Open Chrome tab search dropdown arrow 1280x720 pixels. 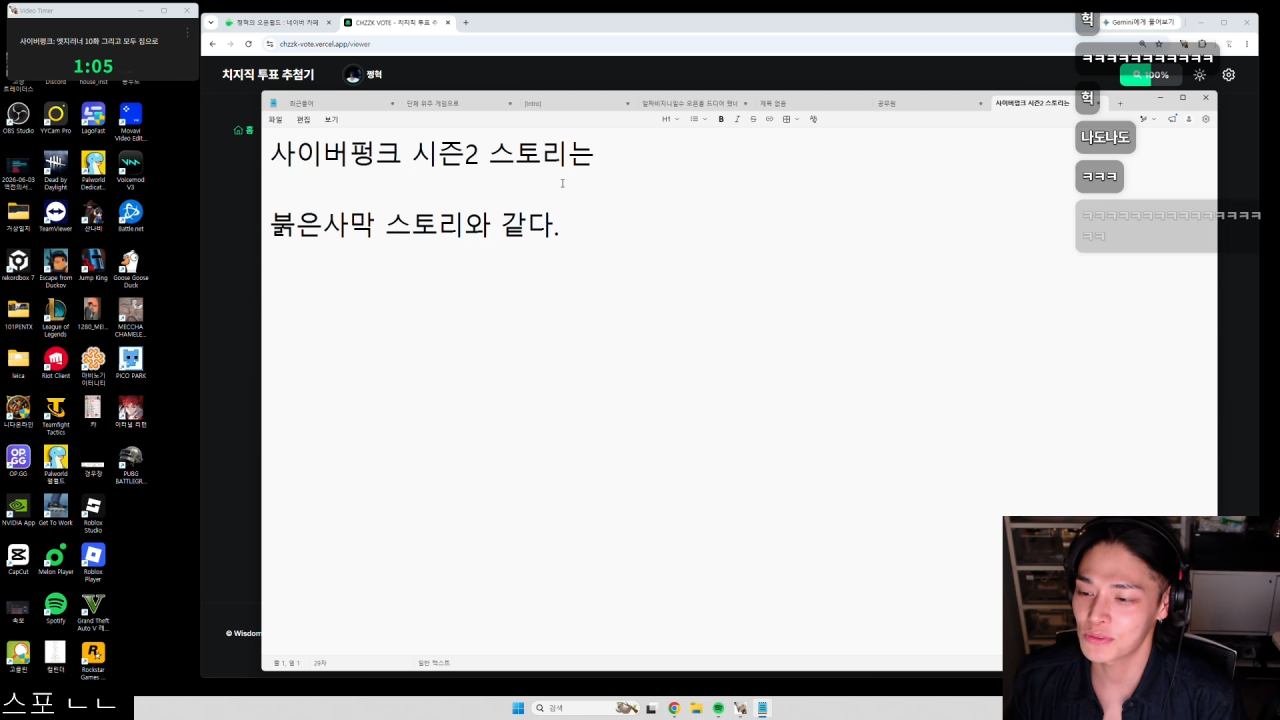pyautogui.click(x=210, y=22)
